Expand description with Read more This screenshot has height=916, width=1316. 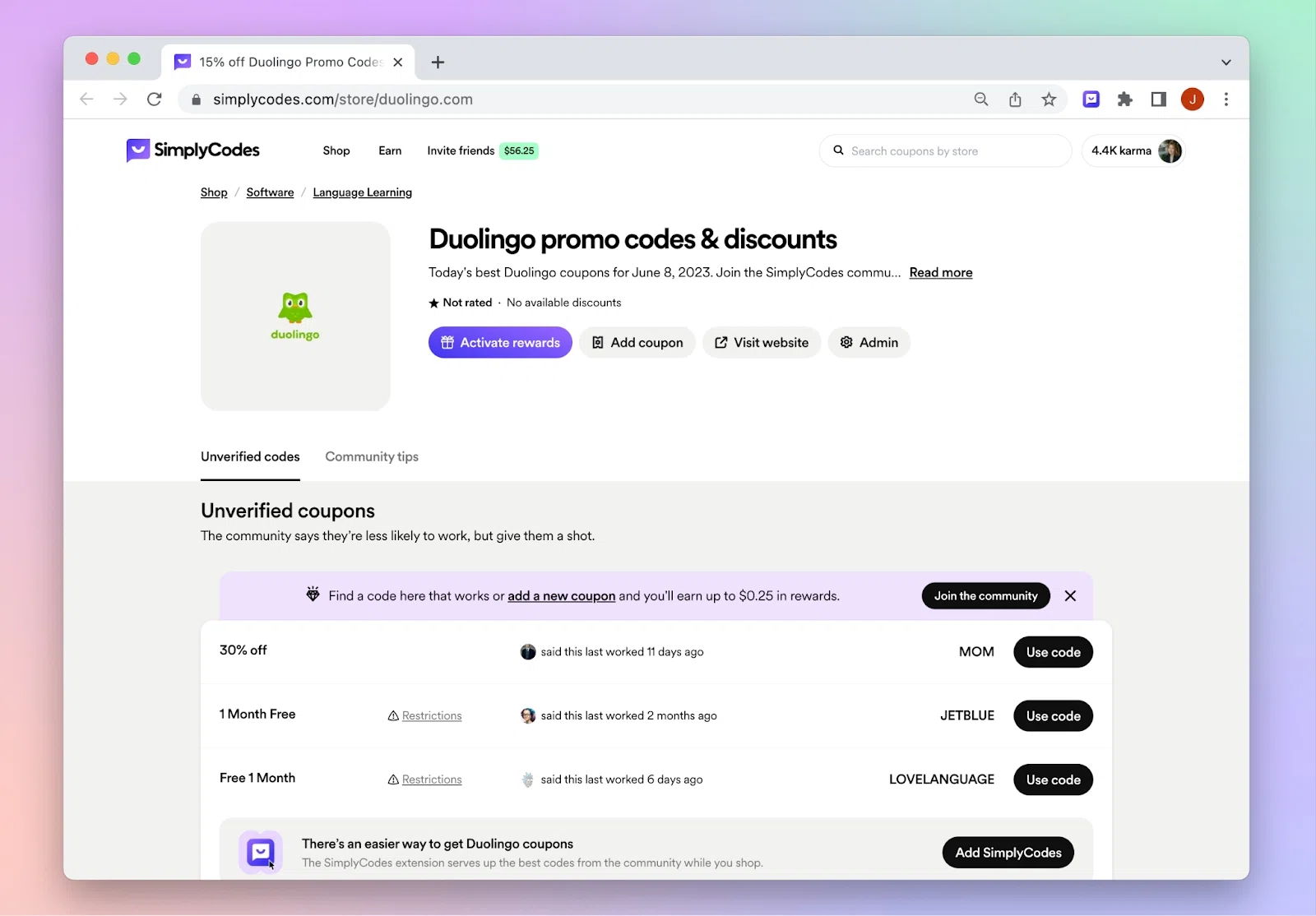tap(941, 273)
